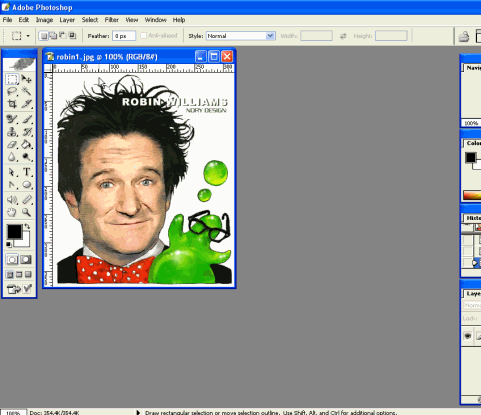Select the Eraser tool
Viewport: 481px width, 415px height.
tap(12, 144)
